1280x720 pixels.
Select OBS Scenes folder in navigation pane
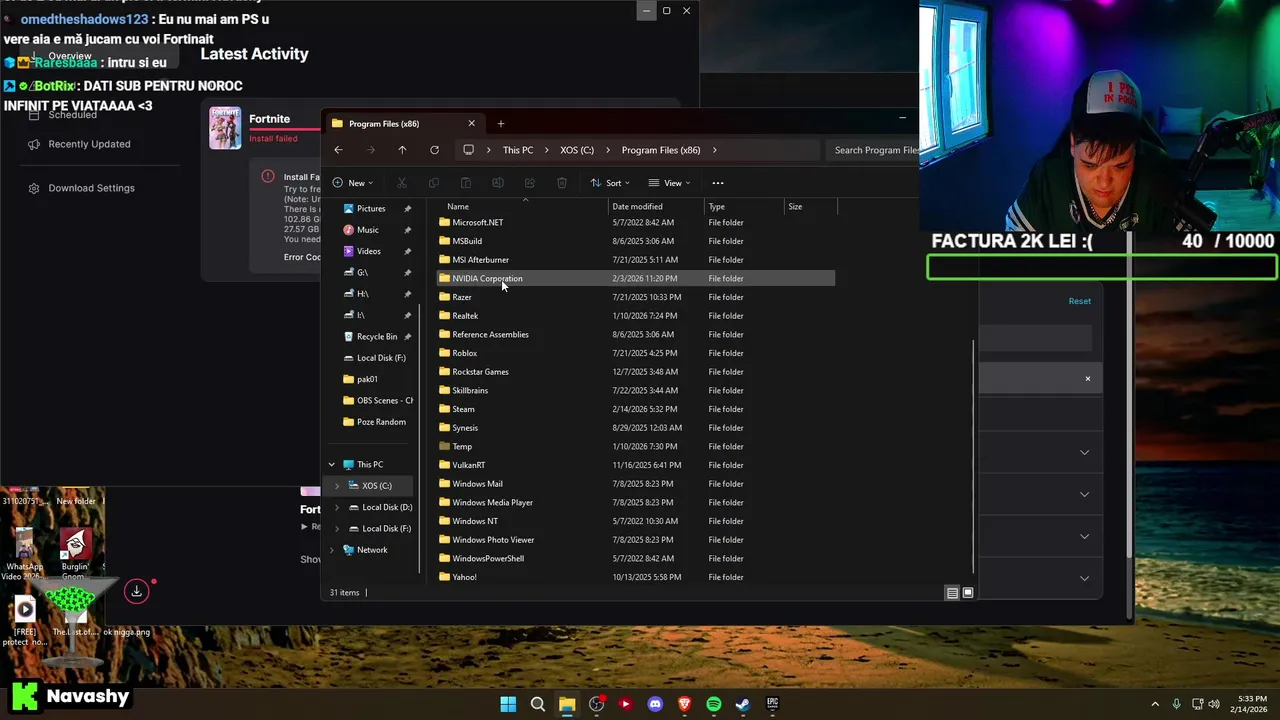pos(377,400)
